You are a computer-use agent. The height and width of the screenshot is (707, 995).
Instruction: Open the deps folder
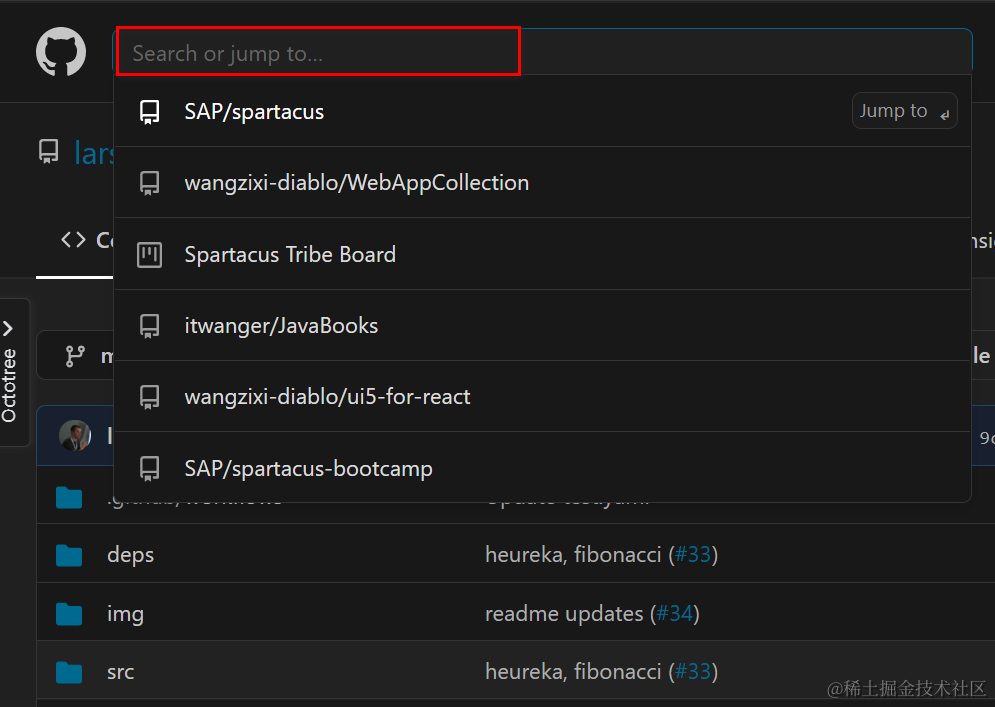pos(131,554)
